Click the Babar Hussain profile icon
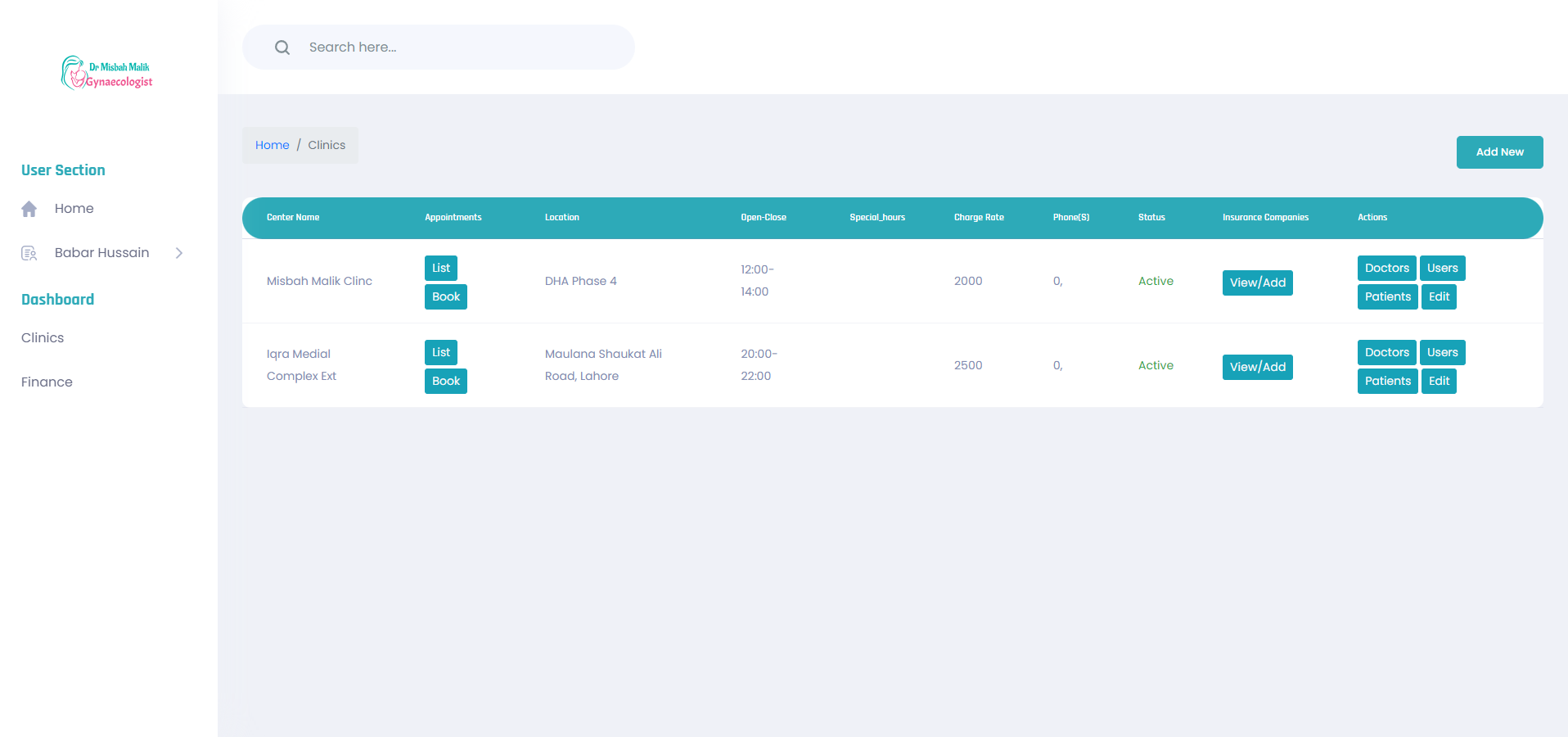Image resolution: width=1568 pixels, height=737 pixels. [x=29, y=253]
